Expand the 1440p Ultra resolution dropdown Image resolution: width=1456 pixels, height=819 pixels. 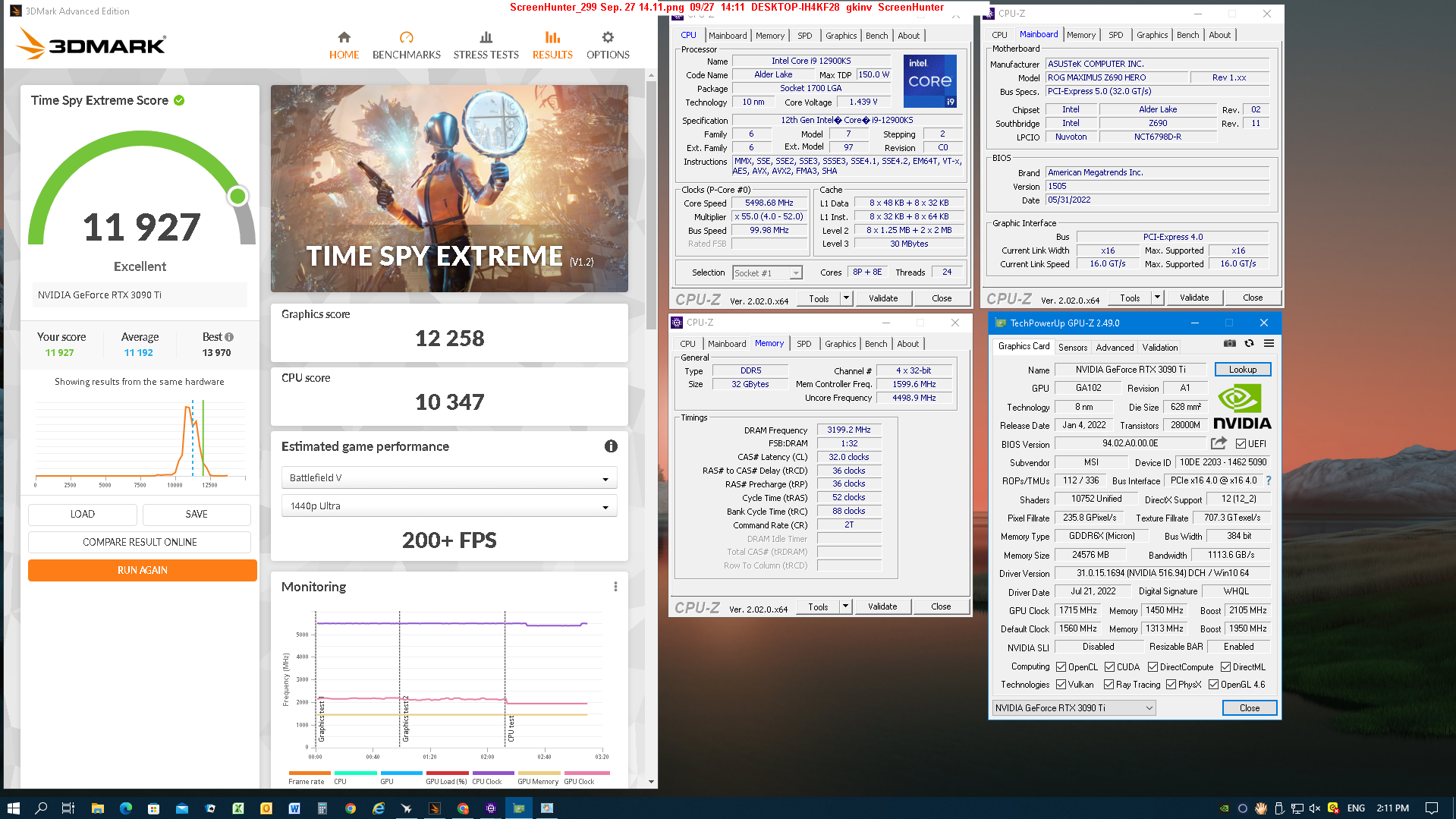click(449, 506)
